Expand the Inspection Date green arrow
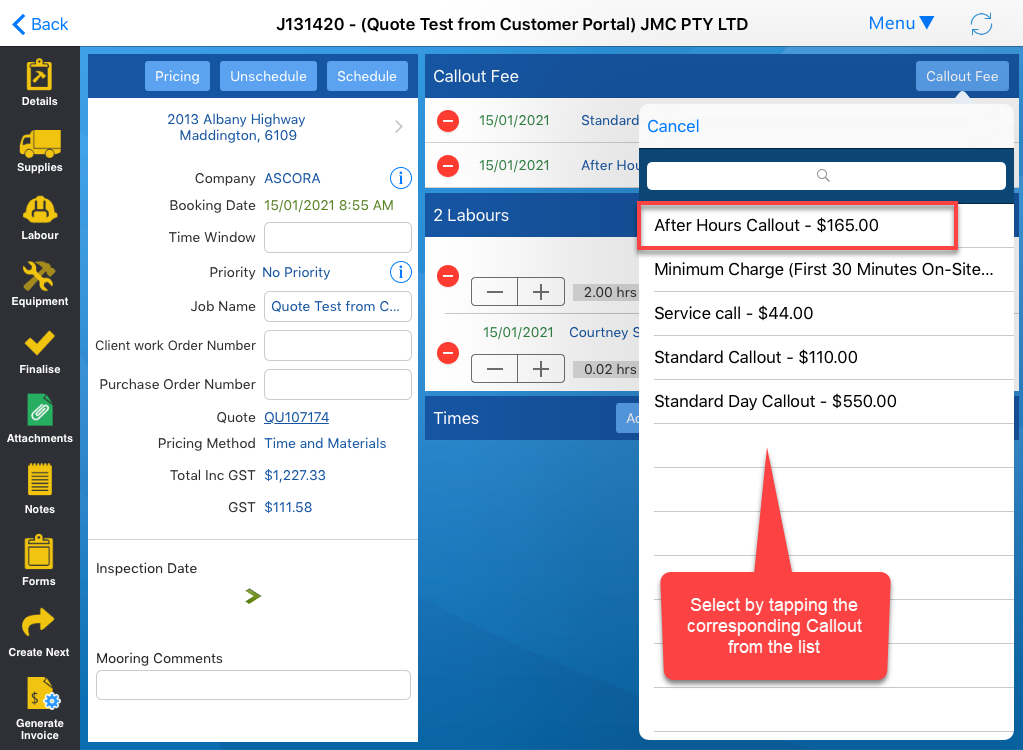The height and width of the screenshot is (750, 1023). 253,596
